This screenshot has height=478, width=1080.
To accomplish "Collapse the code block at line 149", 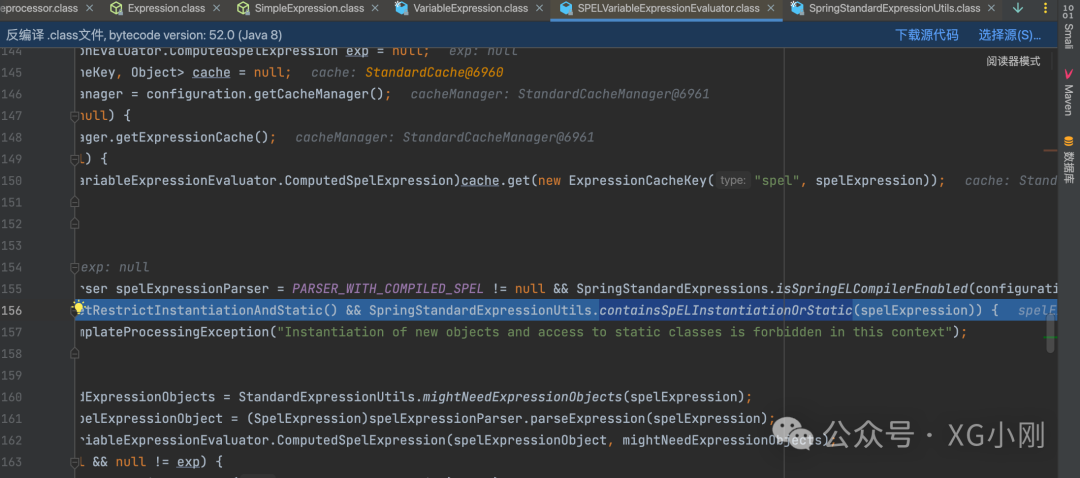I will coord(74,159).
